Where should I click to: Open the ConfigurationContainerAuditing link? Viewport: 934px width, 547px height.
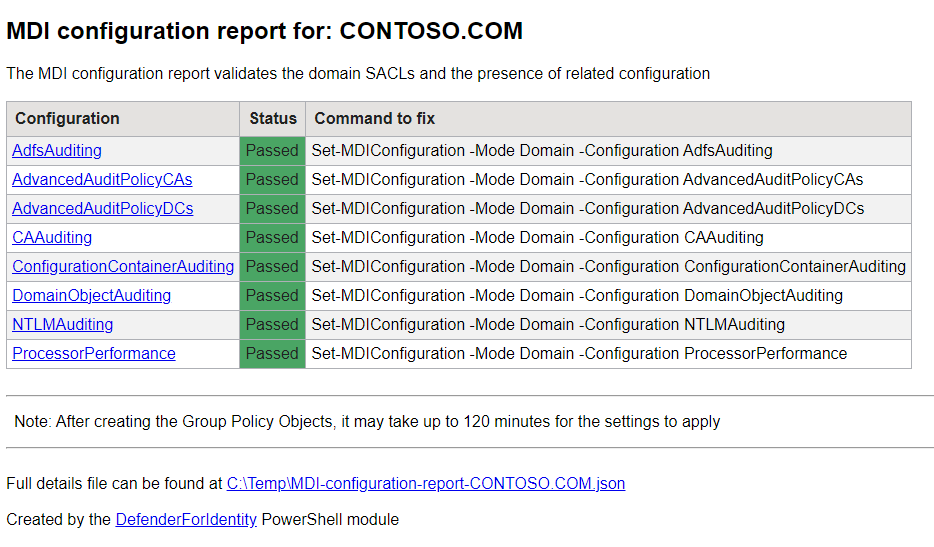[123, 267]
